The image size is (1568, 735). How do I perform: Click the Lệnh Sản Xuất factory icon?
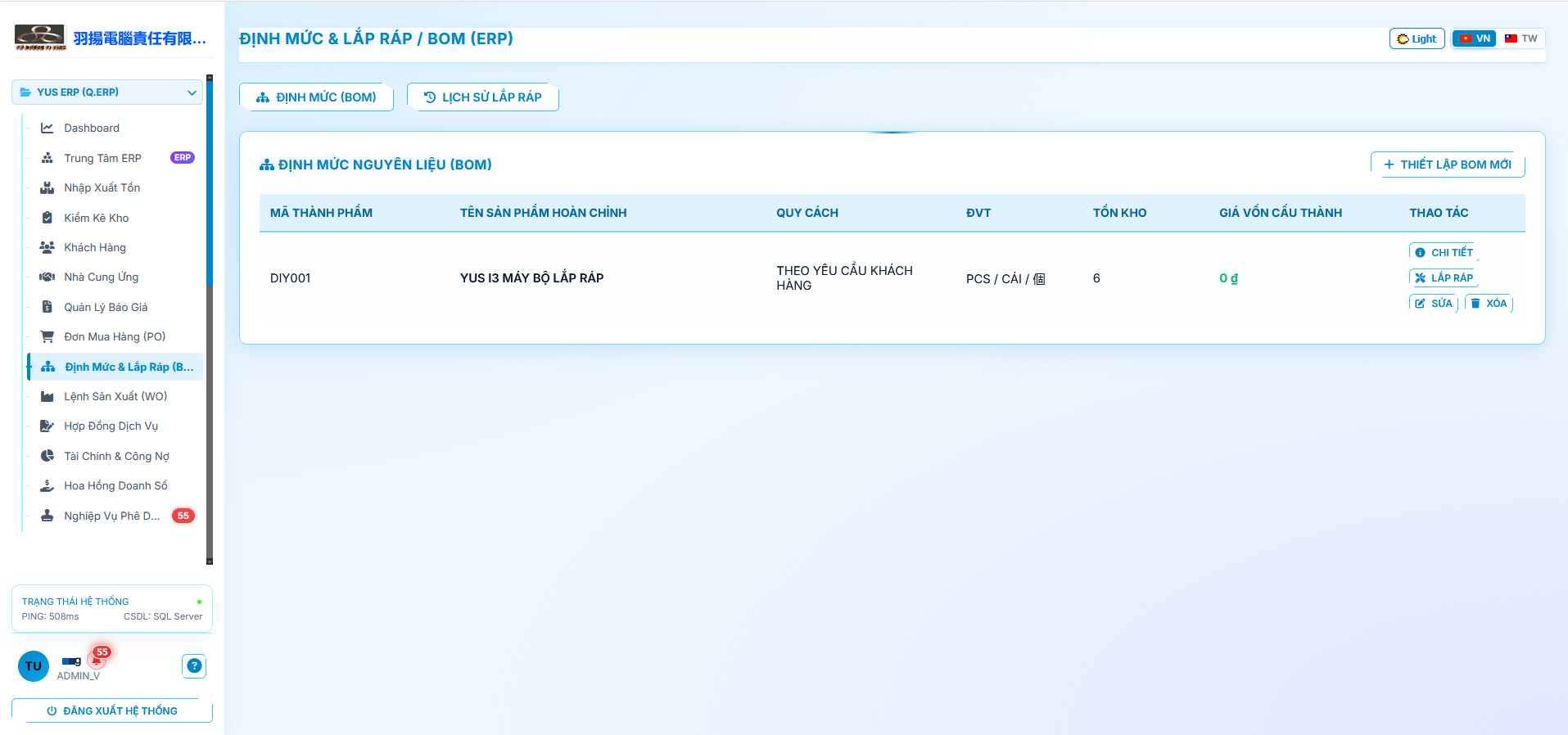coord(47,396)
